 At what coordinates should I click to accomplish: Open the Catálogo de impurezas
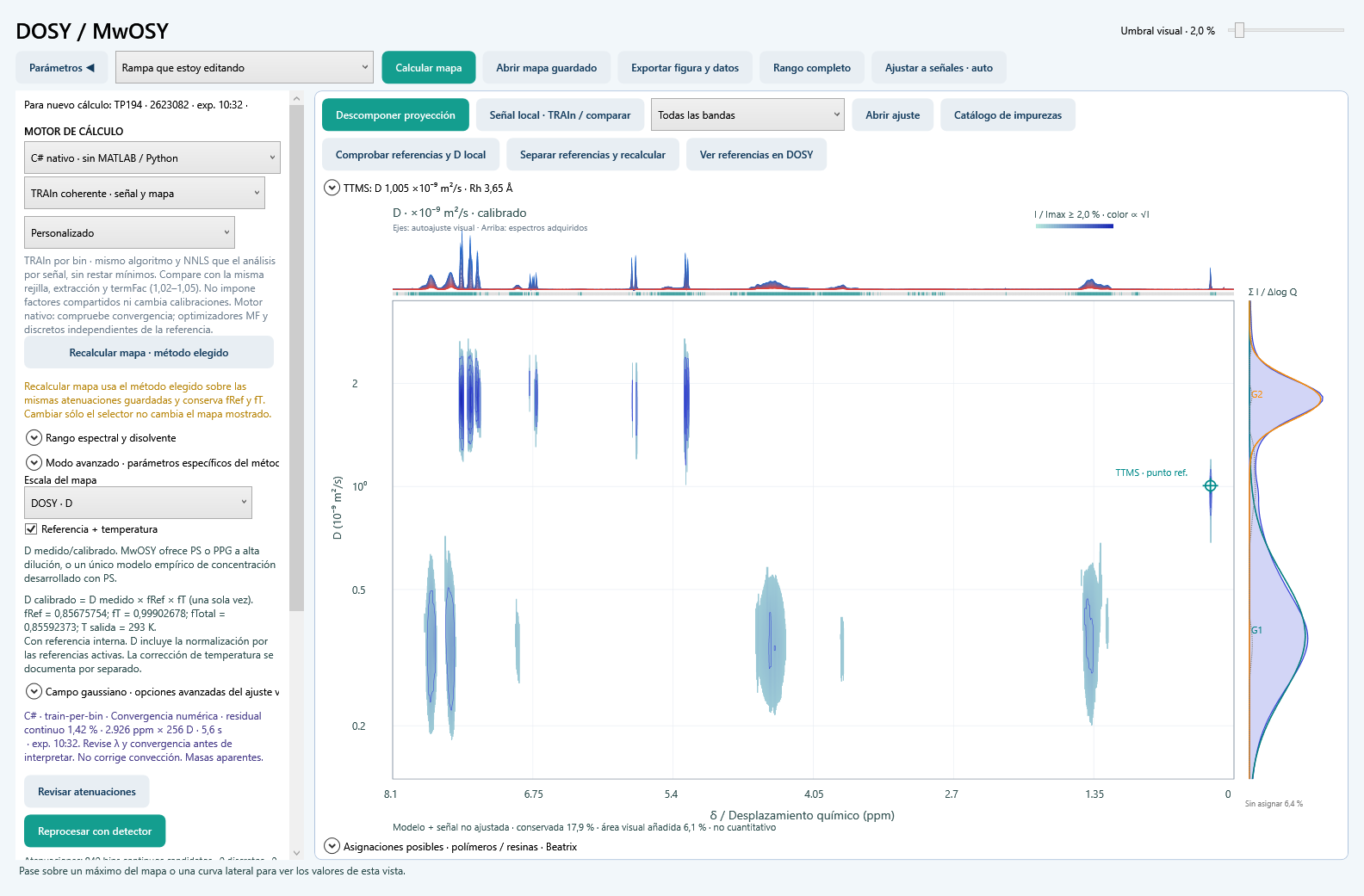pyautogui.click(x=1008, y=114)
